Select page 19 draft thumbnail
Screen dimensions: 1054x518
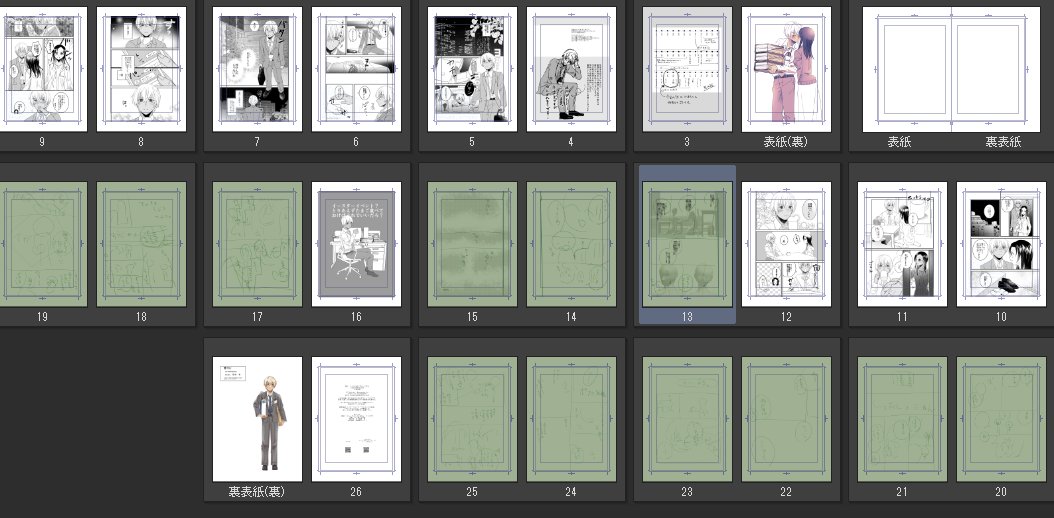point(42,245)
